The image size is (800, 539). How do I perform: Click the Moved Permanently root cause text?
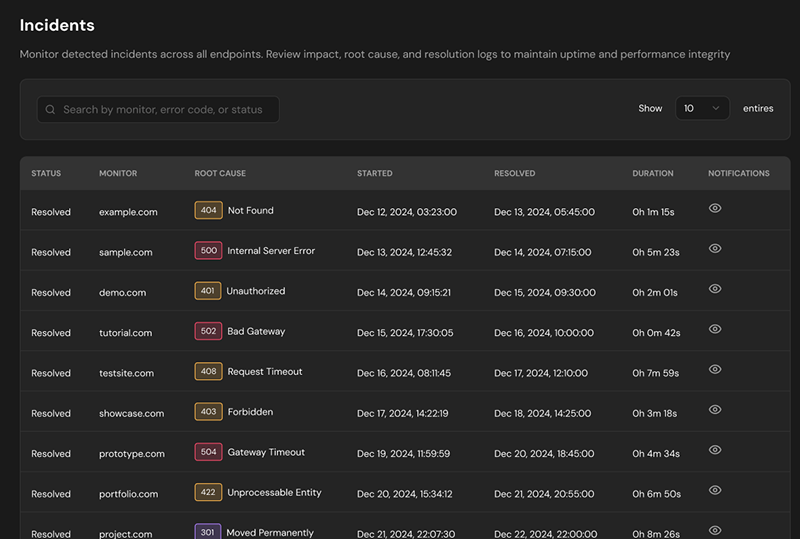click(270, 533)
